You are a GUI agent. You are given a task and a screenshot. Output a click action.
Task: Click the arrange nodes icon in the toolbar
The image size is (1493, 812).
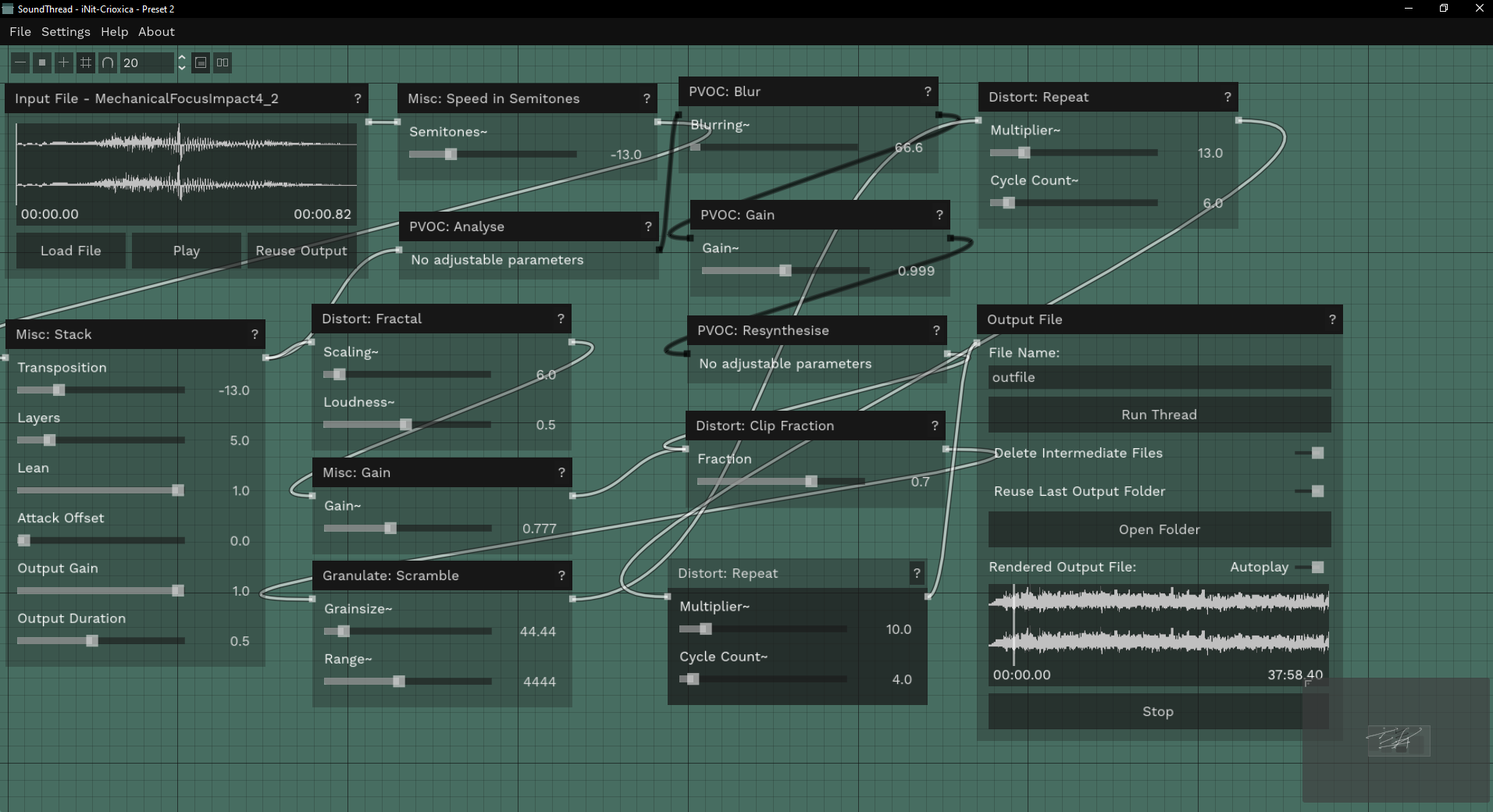coord(223,62)
